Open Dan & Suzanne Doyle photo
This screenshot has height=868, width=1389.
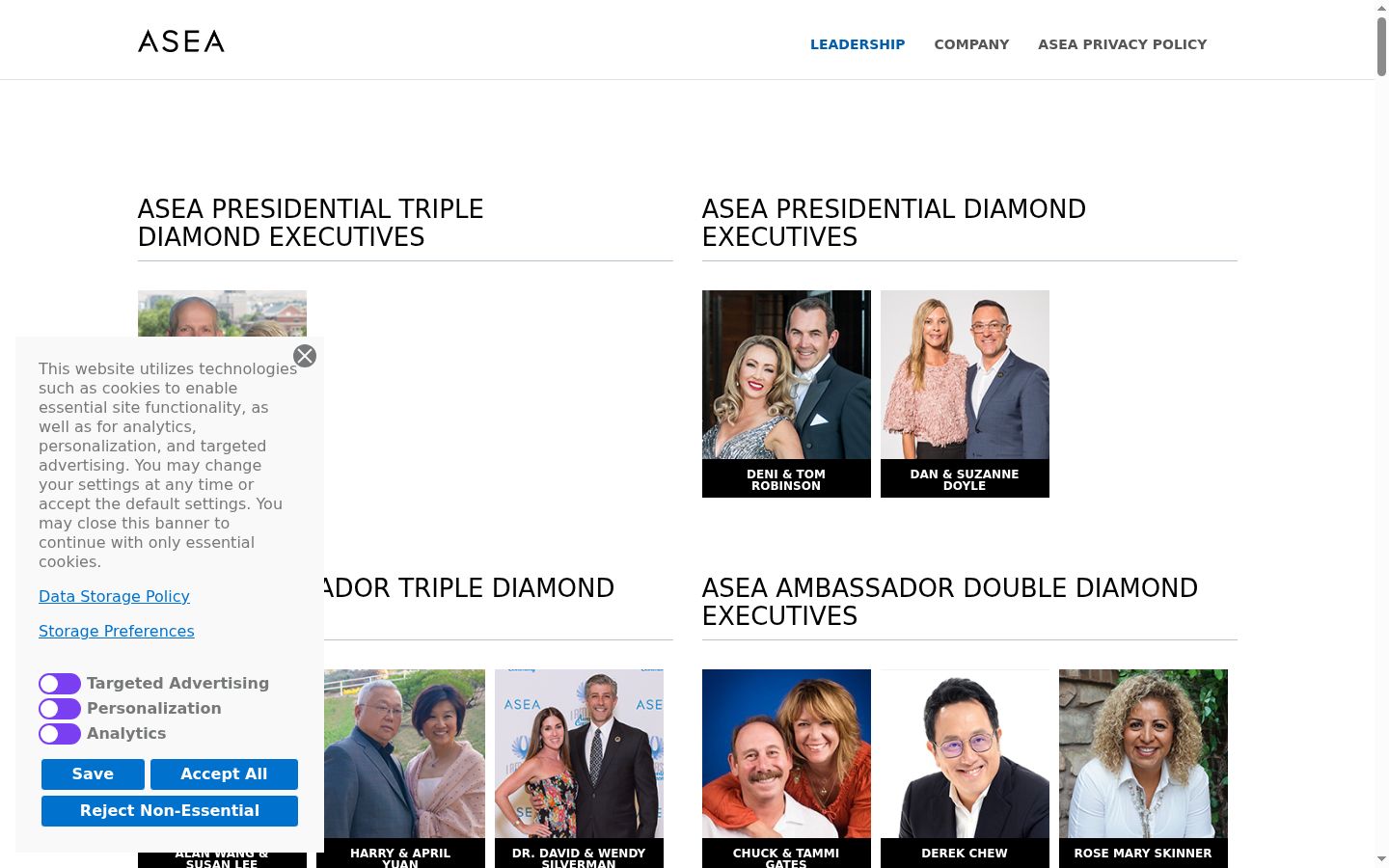pos(965,374)
